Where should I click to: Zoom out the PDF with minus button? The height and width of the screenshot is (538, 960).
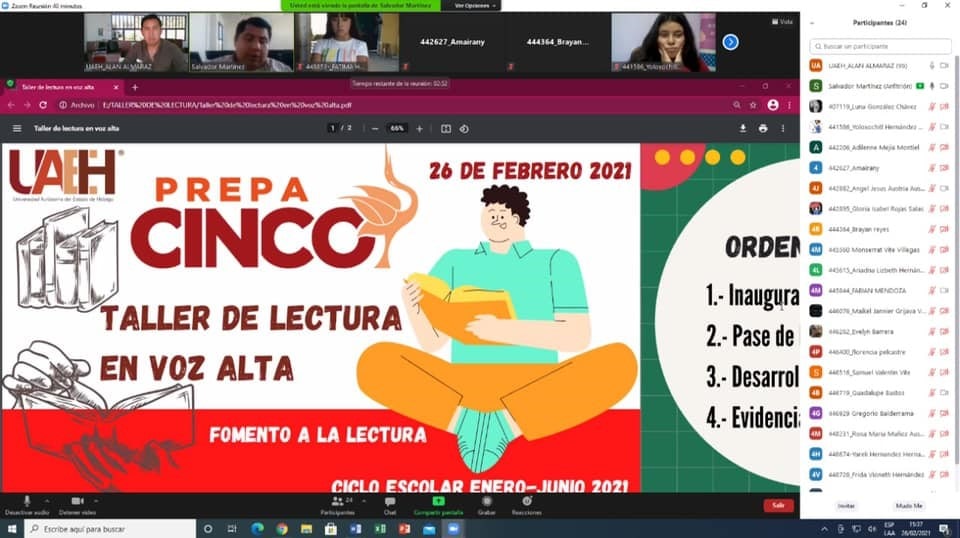(x=375, y=129)
